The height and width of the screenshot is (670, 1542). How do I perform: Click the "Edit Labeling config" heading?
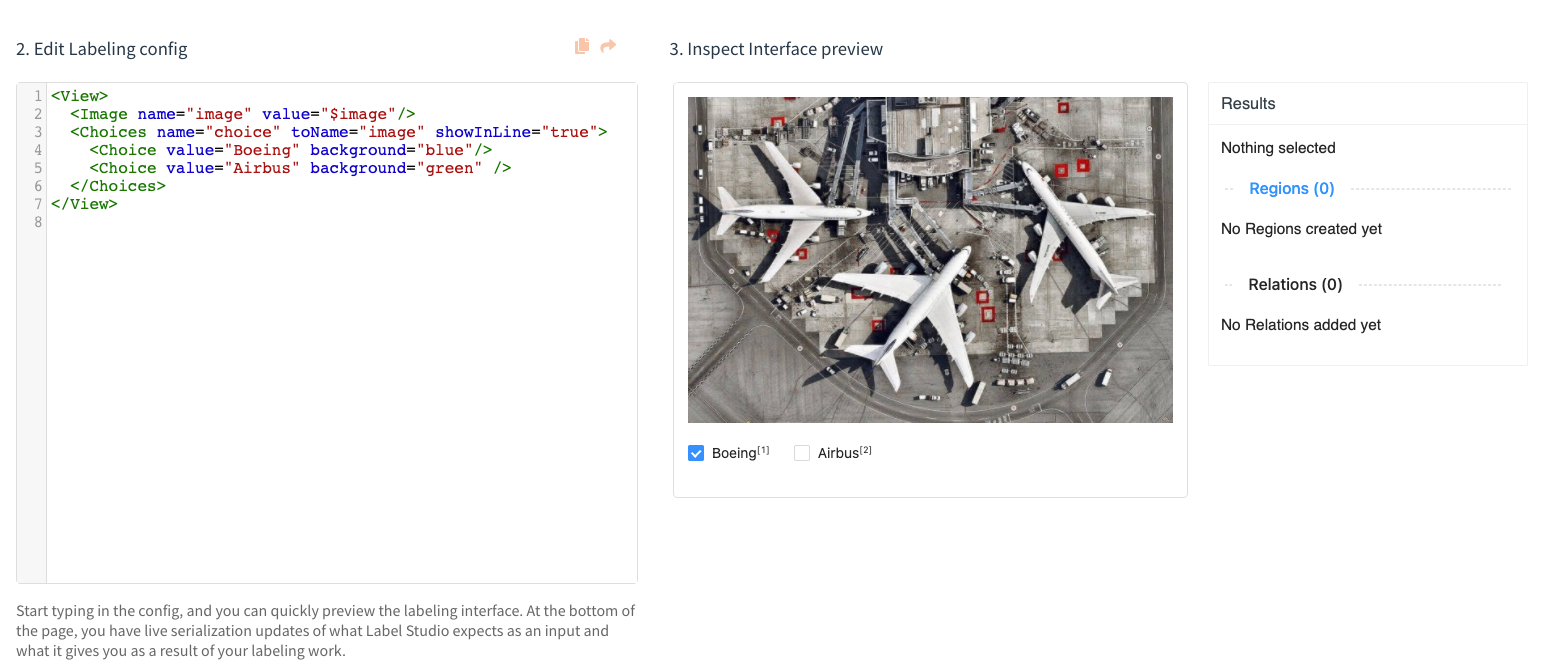coord(102,49)
